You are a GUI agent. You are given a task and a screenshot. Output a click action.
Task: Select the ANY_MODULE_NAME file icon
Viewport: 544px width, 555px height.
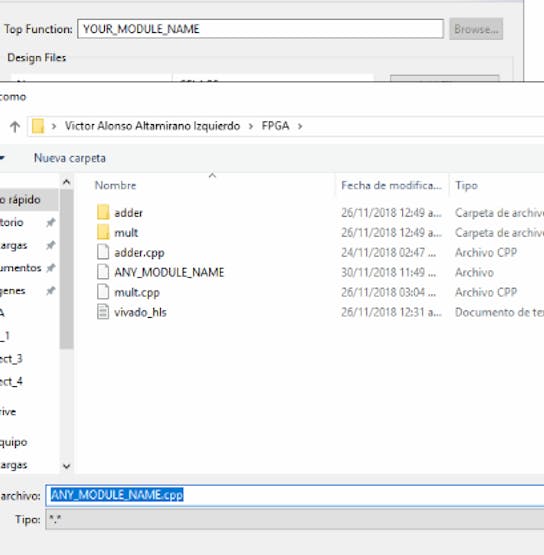coord(103,272)
